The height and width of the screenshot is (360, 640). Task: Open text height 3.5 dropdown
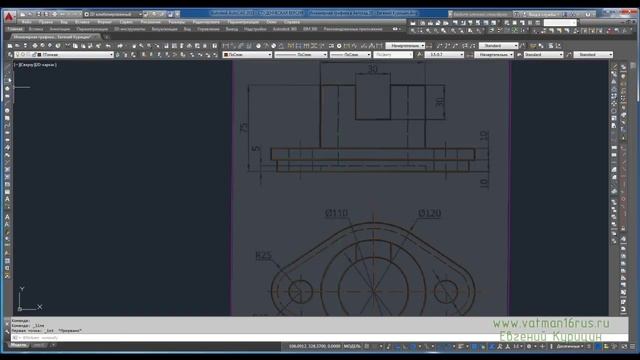444,54
